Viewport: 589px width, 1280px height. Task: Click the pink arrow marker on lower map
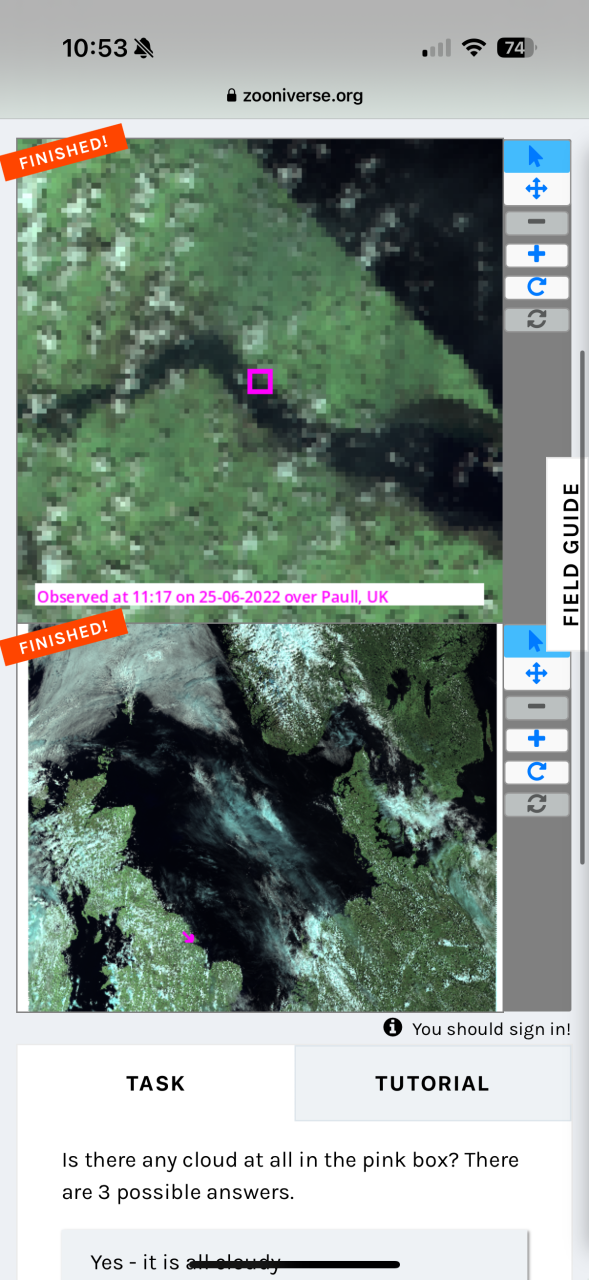[189, 937]
